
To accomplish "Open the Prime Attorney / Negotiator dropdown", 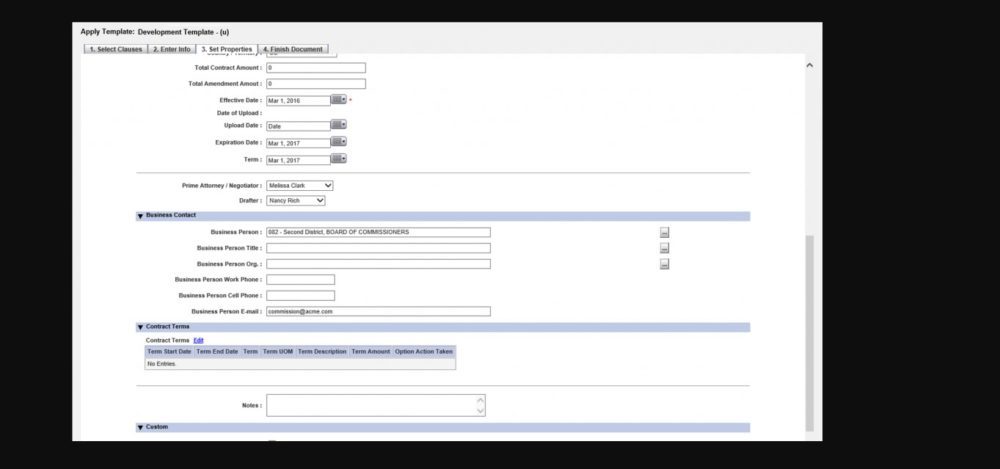I will [x=300, y=185].
